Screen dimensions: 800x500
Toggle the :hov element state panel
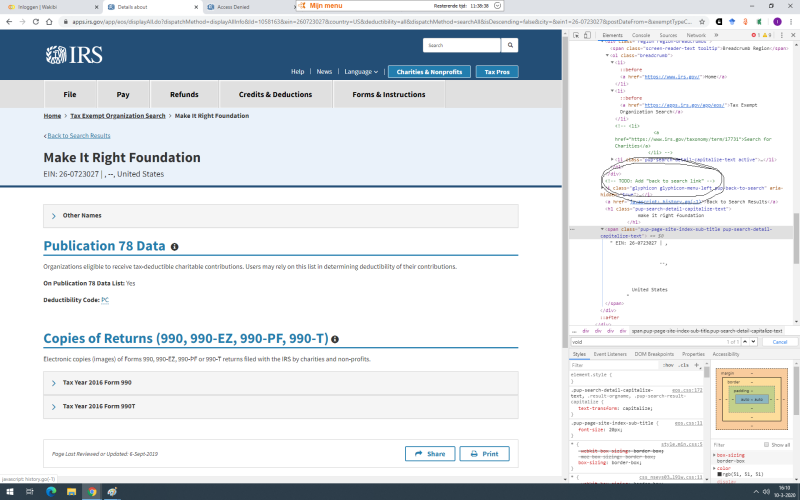coord(670,365)
